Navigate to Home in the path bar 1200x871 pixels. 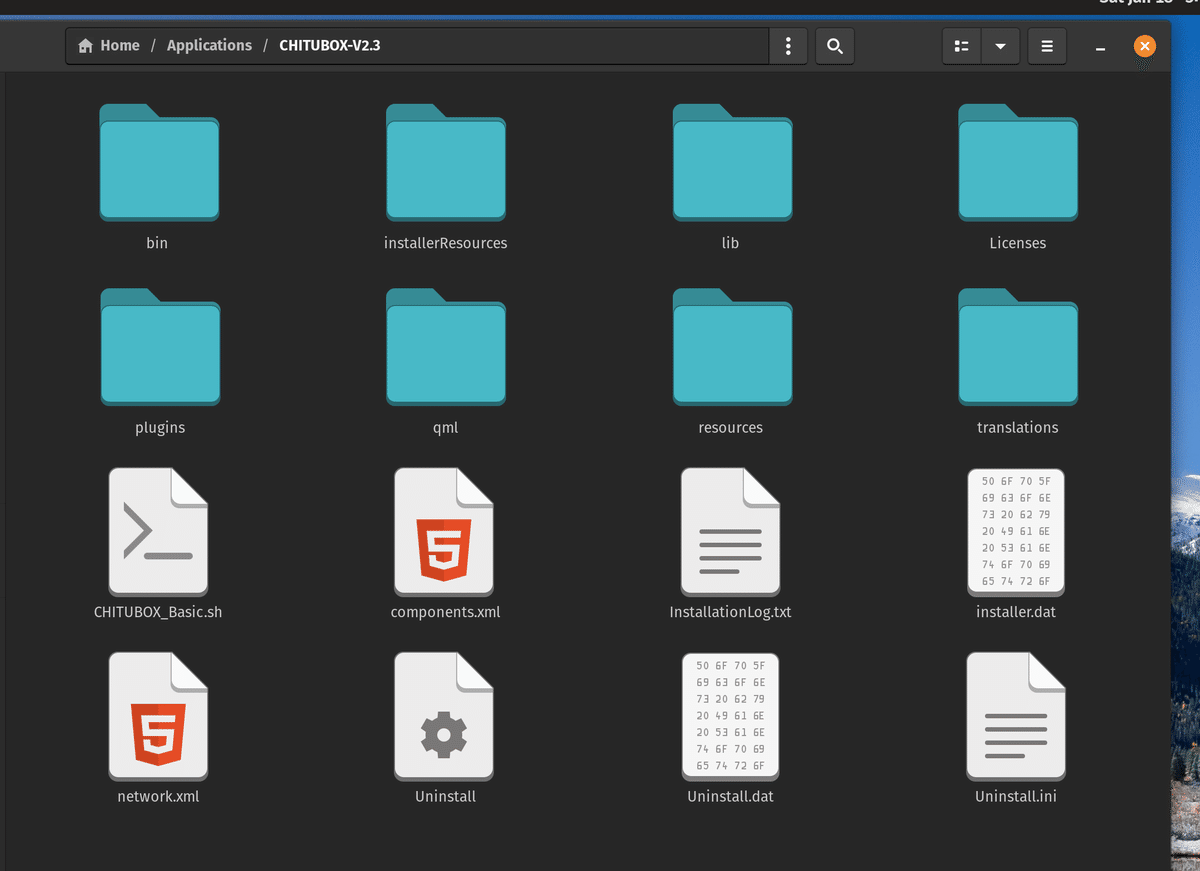[x=120, y=46]
